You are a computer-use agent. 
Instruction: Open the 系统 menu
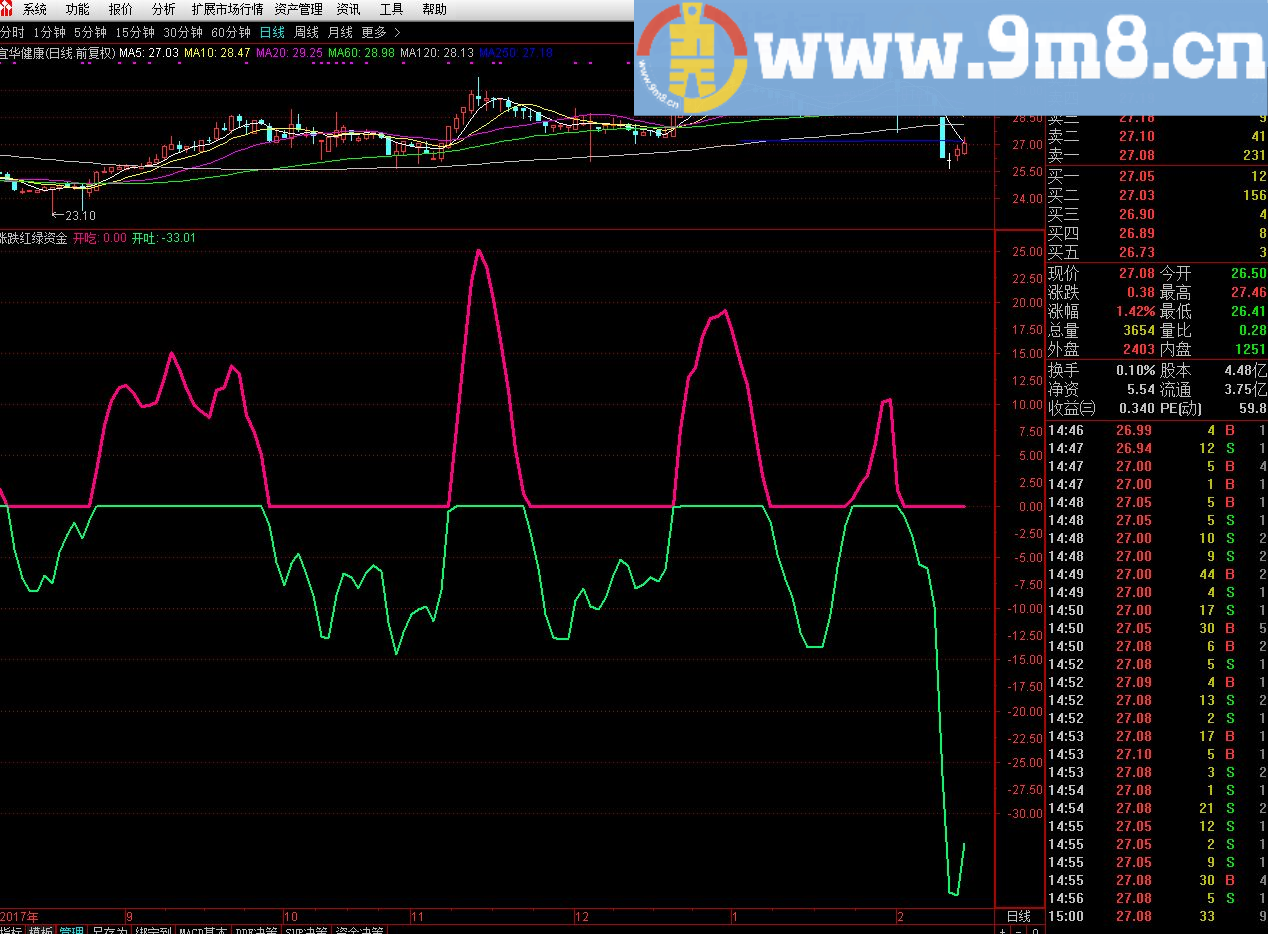pyautogui.click(x=34, y=9)
